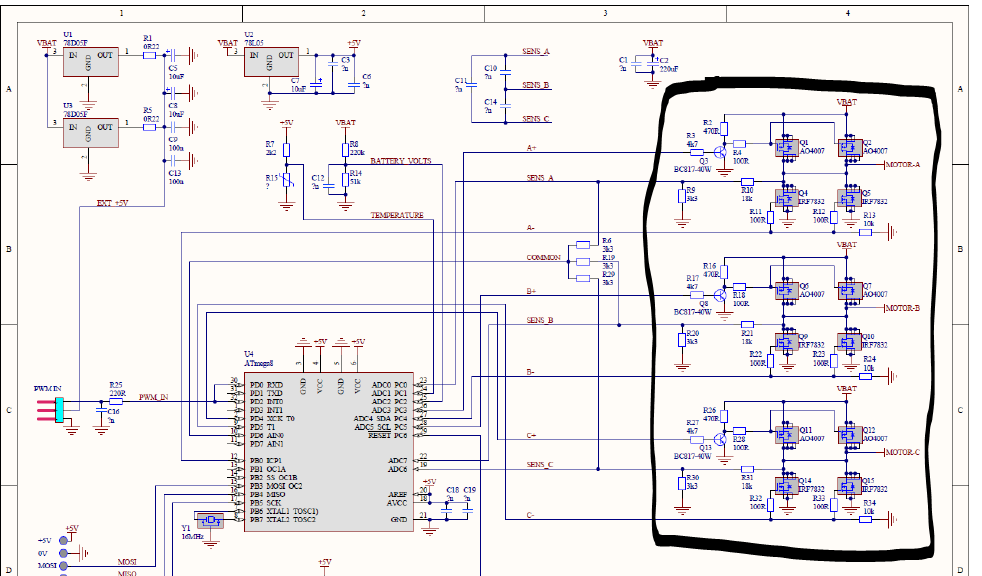Click the BATTERY_VOLTS net label

401,161
